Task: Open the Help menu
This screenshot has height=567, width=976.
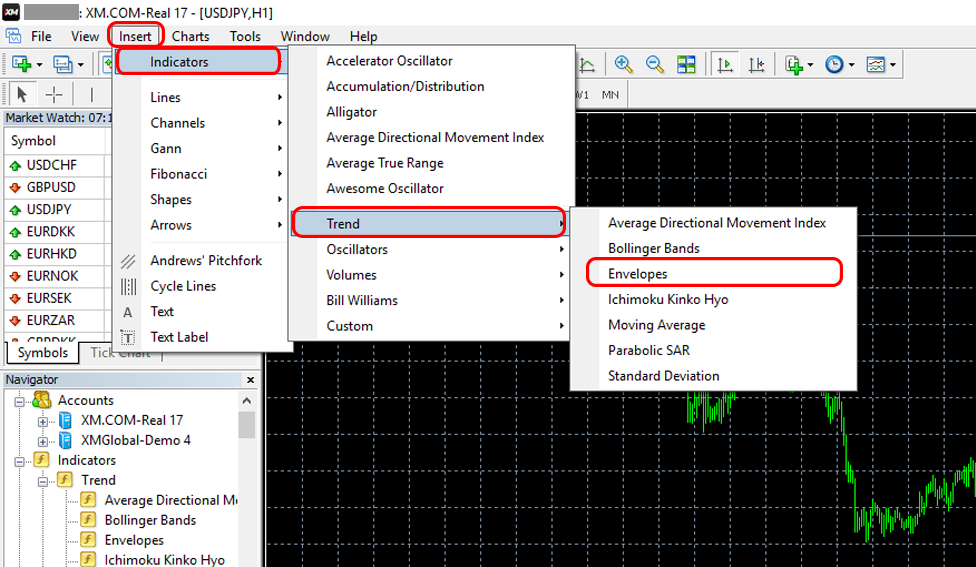Action: tap(364, 36)
